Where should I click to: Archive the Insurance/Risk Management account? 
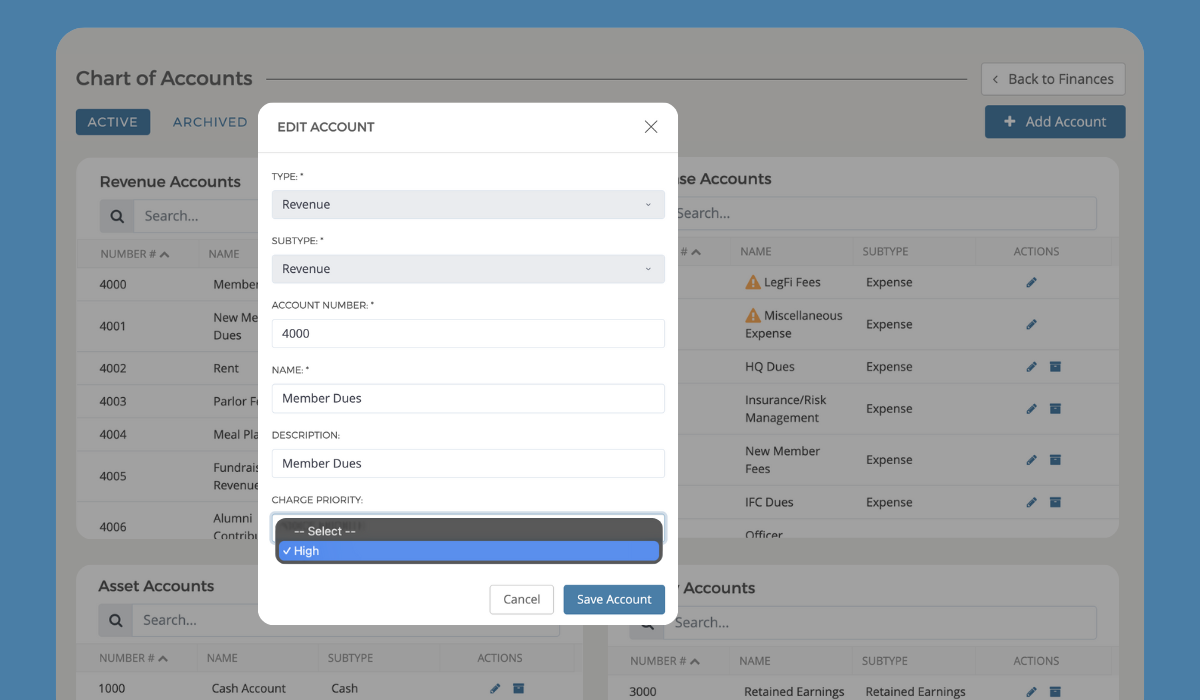(1055, 408)
